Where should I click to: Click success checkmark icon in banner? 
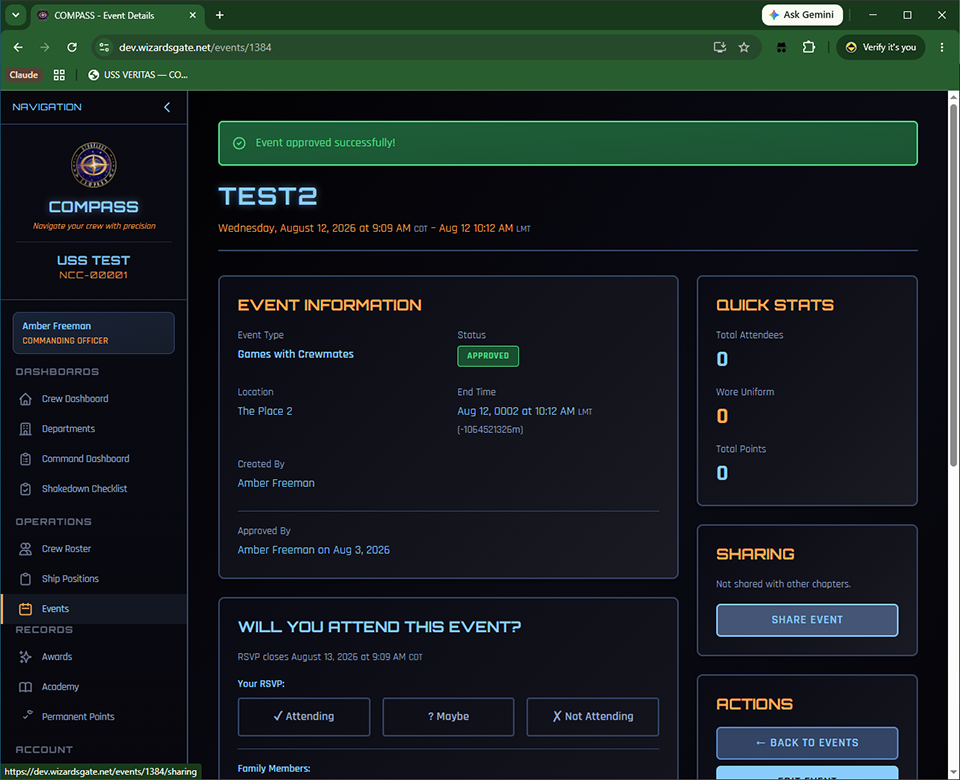(x=239, y=143)
